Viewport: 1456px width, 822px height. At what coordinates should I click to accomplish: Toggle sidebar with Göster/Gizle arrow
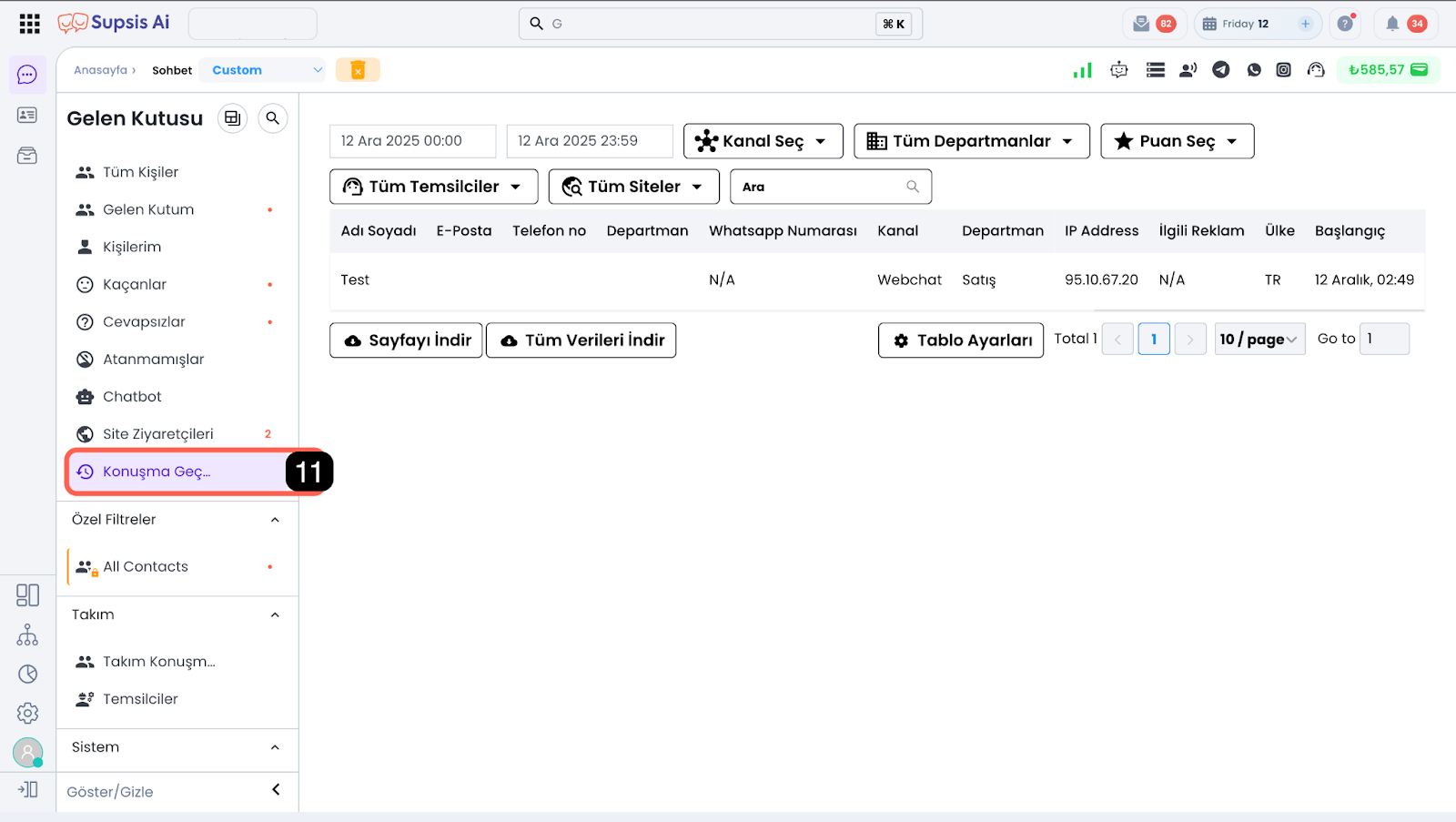(276, 790)
